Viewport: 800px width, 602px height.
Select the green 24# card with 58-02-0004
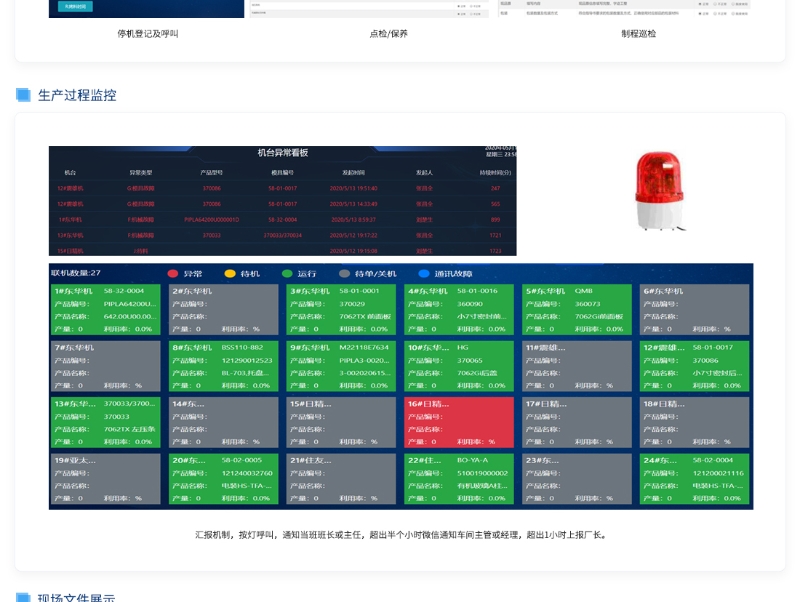coord(694,479)
